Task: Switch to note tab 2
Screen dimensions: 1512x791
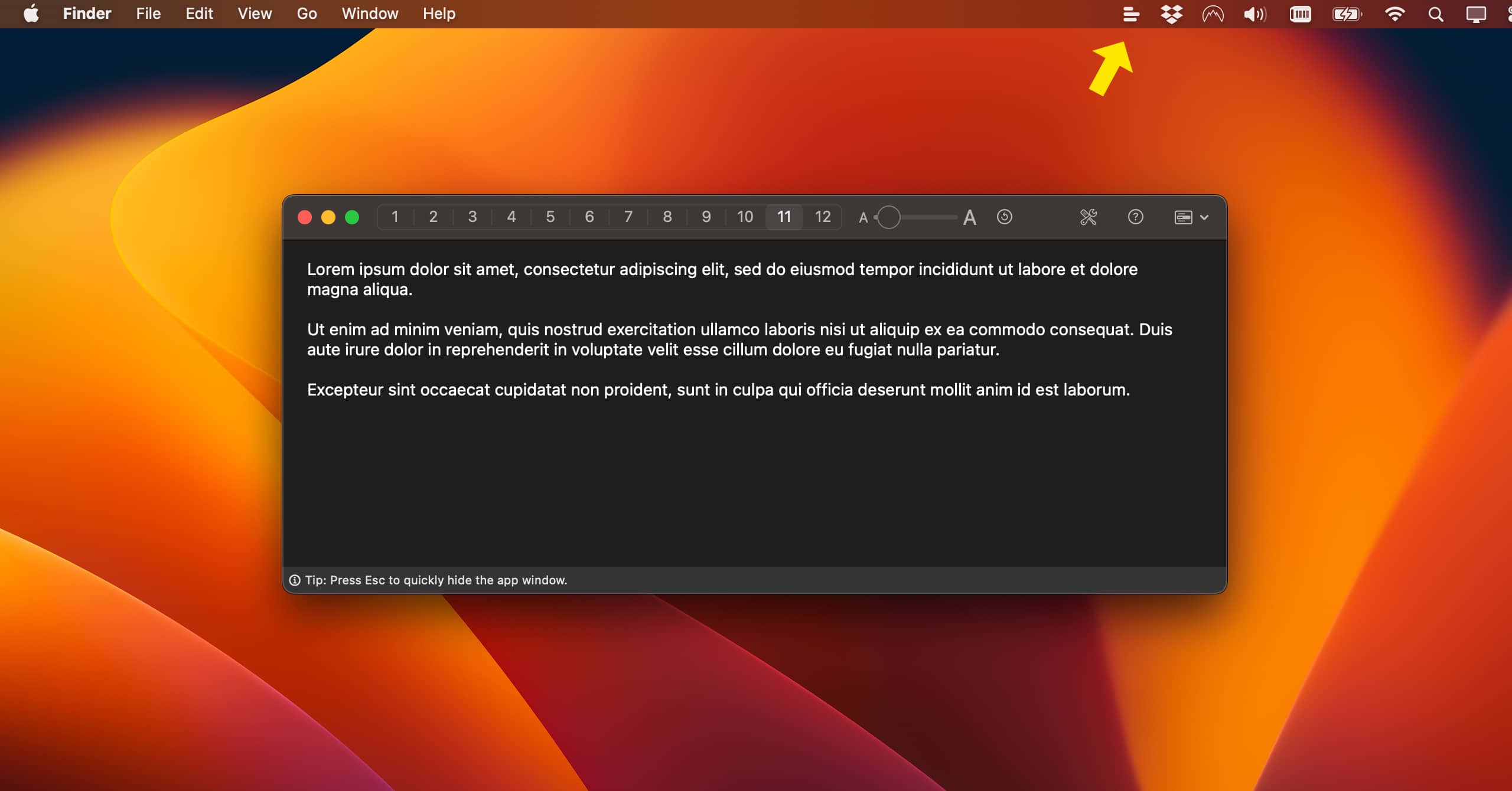Action: [x=434, y=217]
